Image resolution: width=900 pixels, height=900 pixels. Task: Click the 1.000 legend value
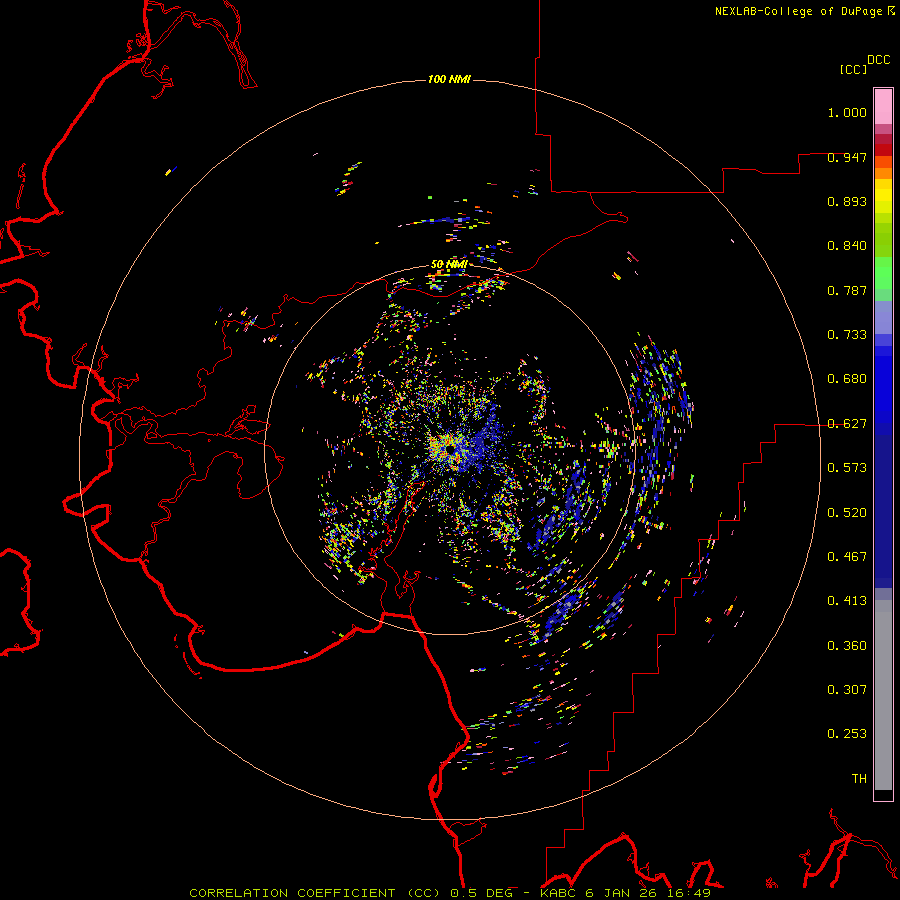(x=847, y=112)
